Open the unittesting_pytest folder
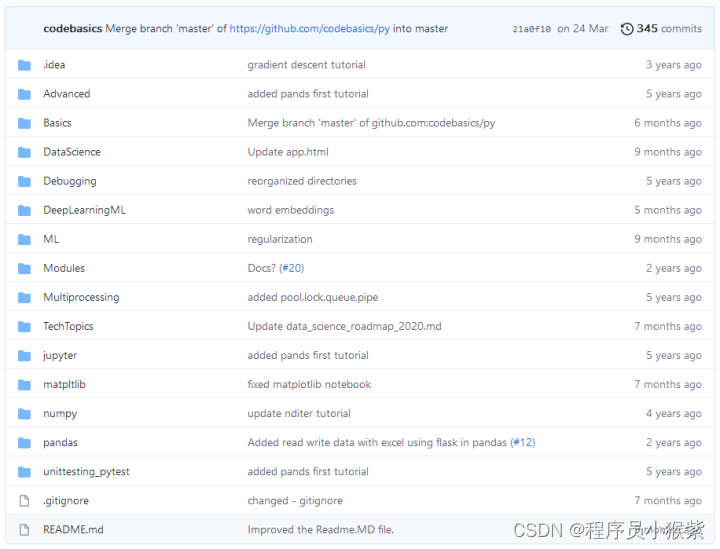The width and height of the screenshot is (720, 549). [x=86, y=471]
